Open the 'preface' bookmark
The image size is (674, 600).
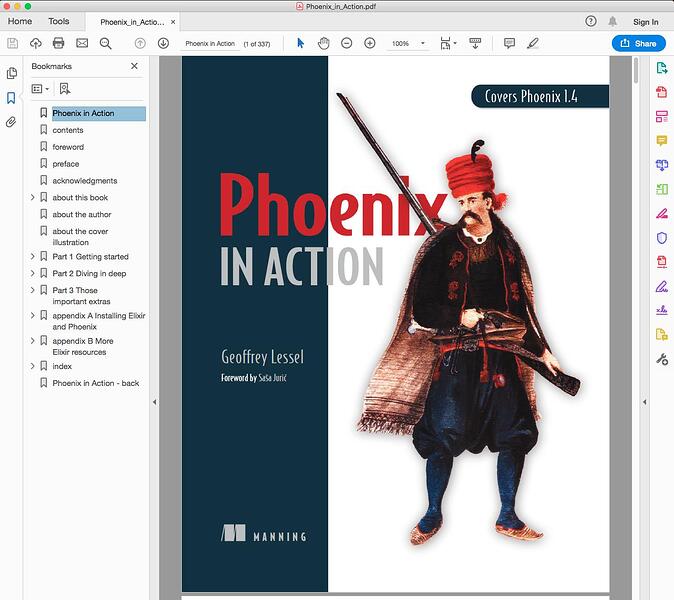[66, 164]
